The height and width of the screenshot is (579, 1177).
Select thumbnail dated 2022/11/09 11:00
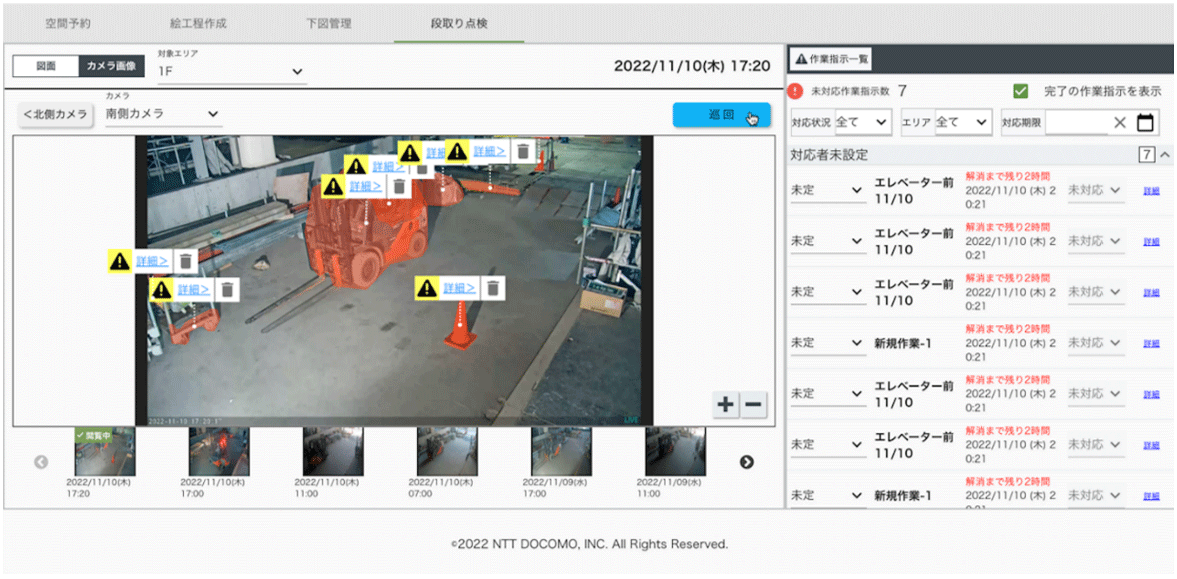point(676,452)
